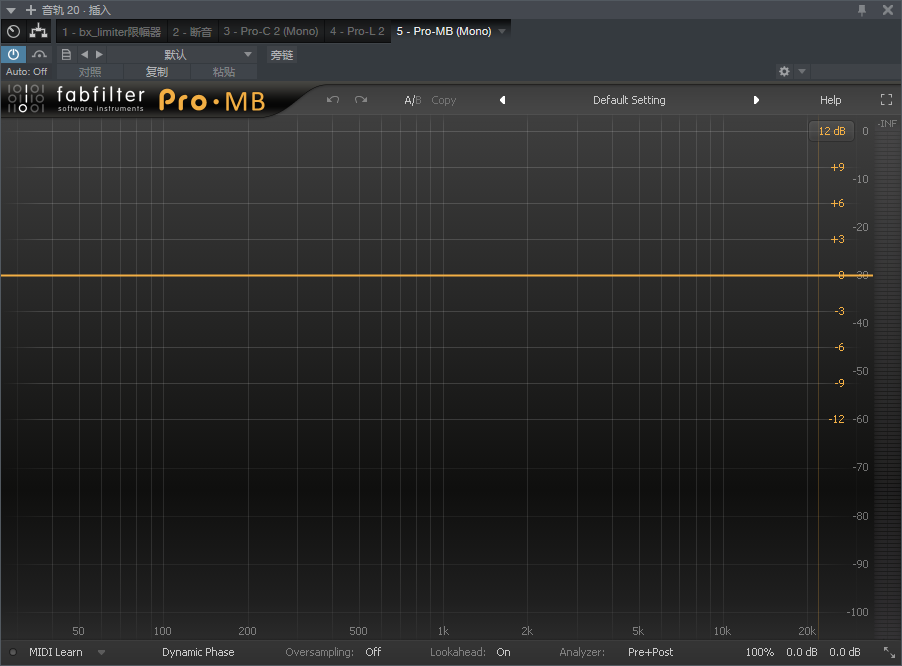902x666 pixels.
Task: Click the Redo arrow in Pro-MB
Action: (x=361, y=99)
